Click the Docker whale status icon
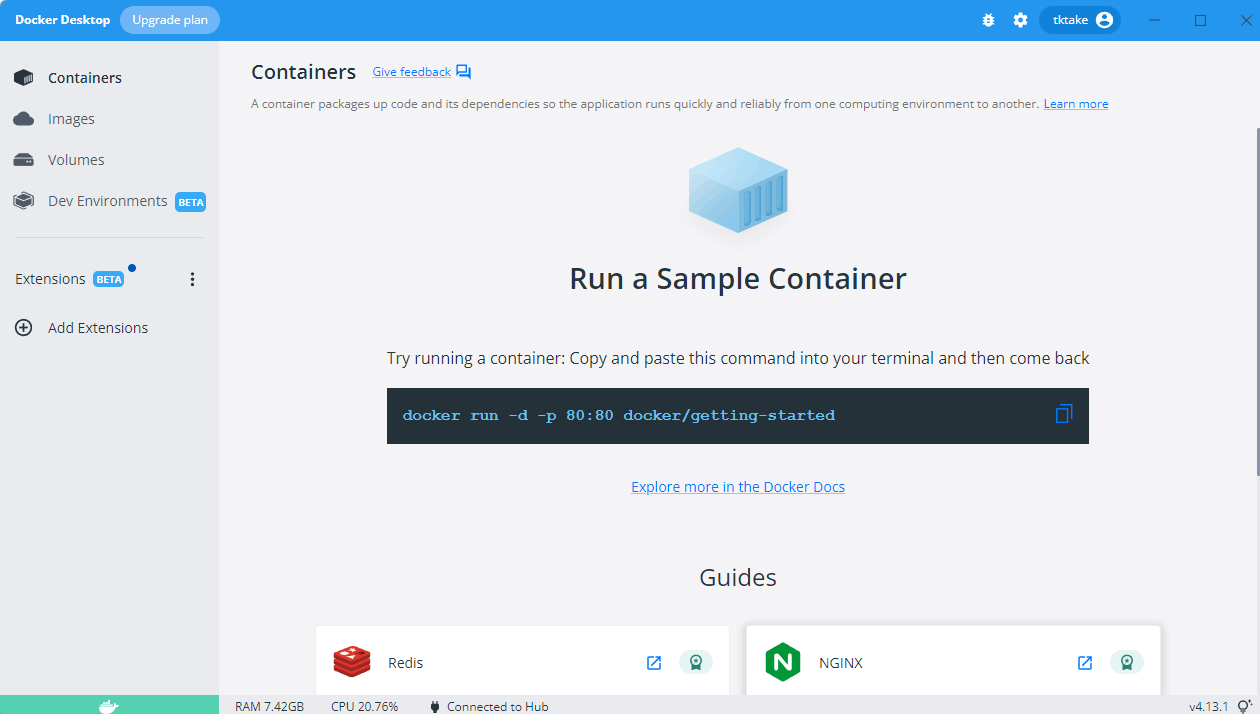Viewport: 1260px width, 714px height. point(109,706)
